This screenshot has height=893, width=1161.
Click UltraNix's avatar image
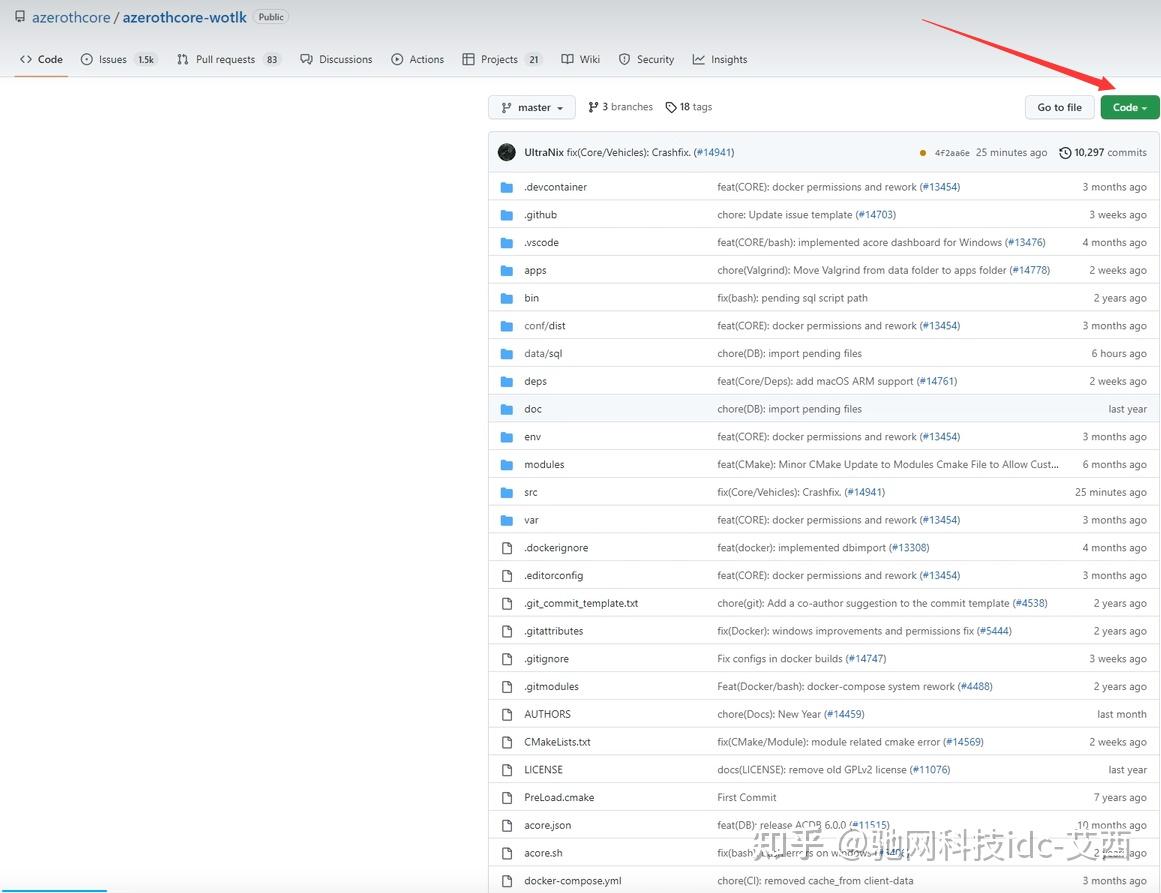pos(506,153)
